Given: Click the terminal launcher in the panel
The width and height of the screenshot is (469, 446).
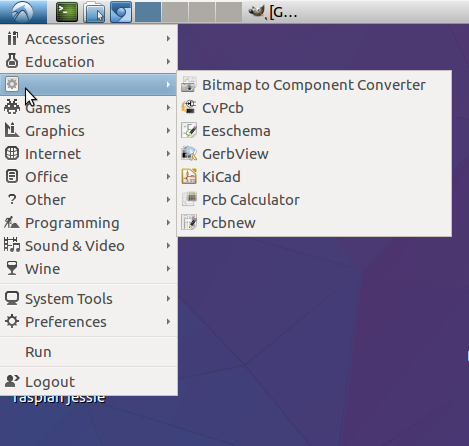Looking at the screenshot, I should (67, 12).
